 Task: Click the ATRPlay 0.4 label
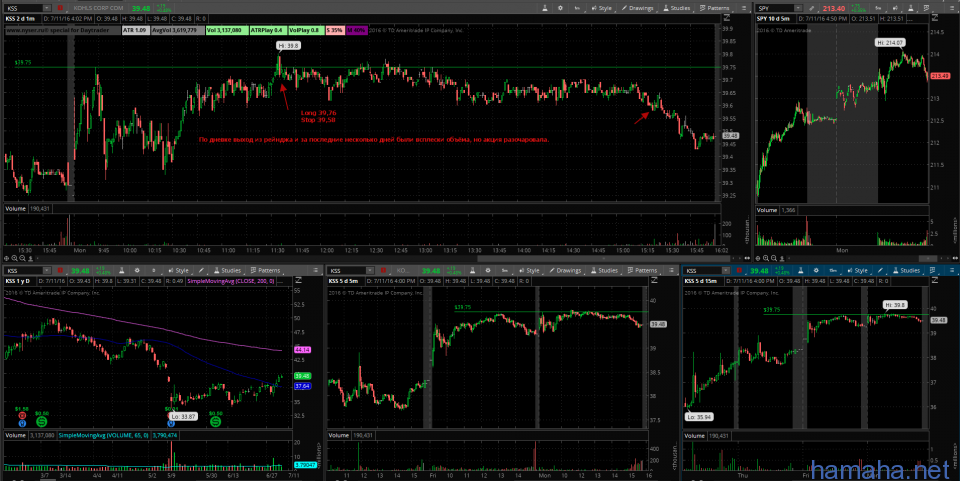267,30
